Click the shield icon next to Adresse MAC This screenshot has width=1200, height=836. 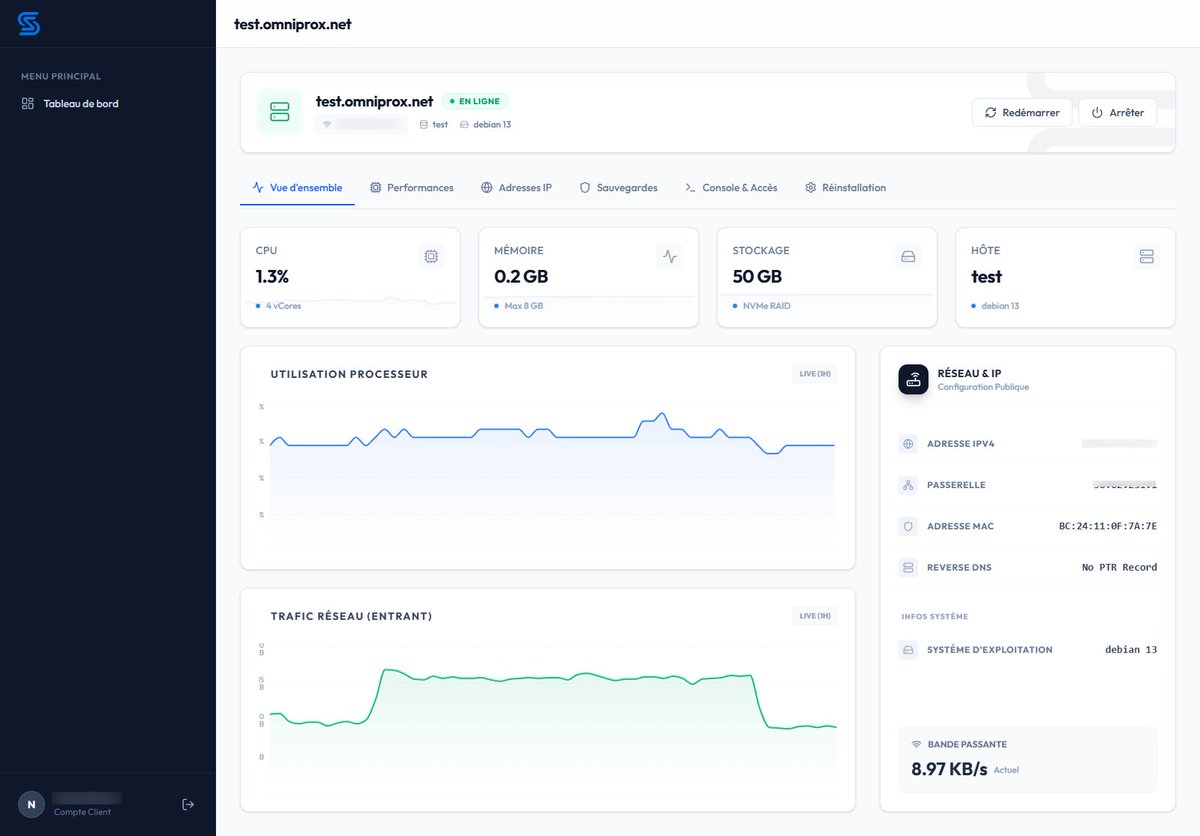(x=908, y=526)
